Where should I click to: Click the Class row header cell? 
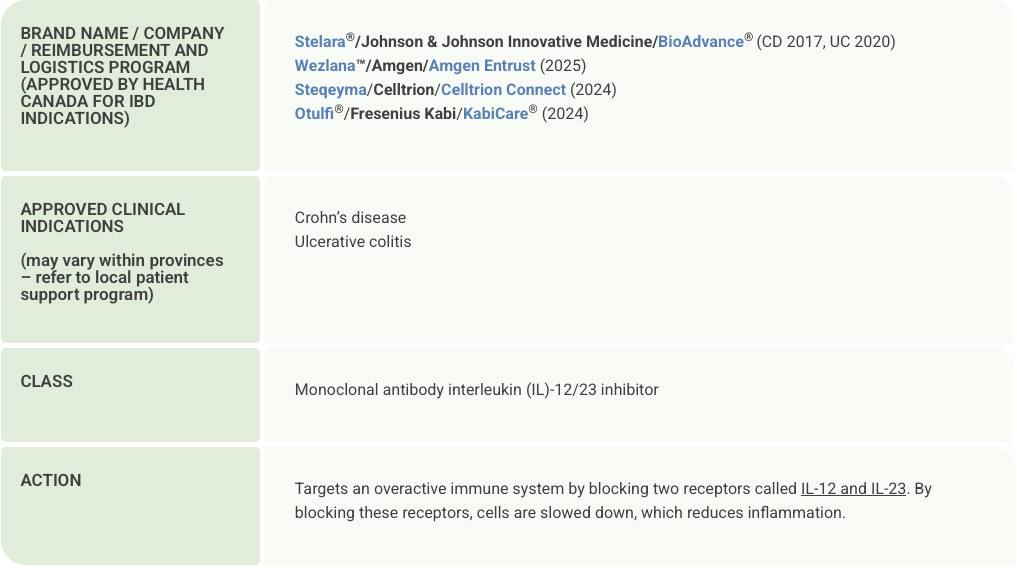(47, 381)
